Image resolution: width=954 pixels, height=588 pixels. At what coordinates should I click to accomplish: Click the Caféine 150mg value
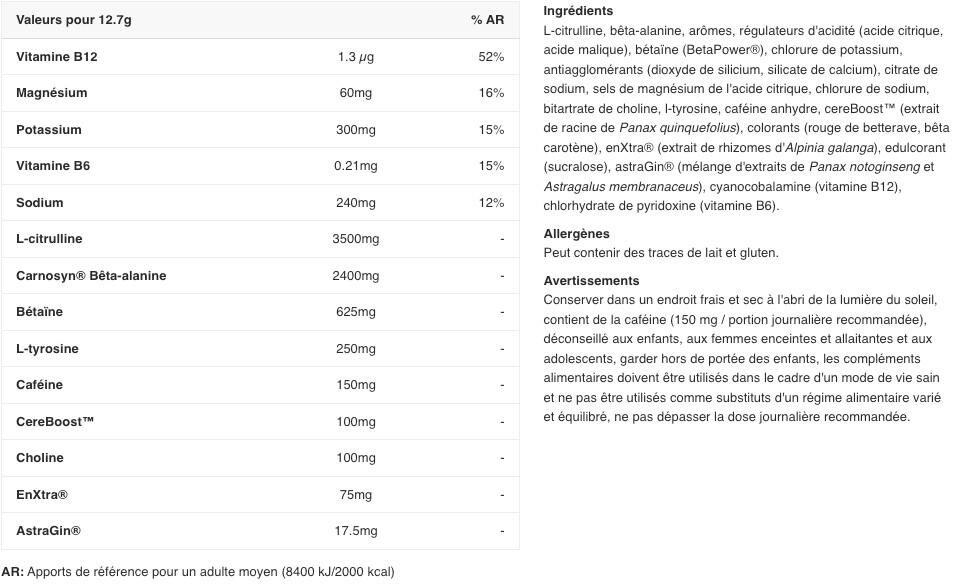(x=355, y=385)
